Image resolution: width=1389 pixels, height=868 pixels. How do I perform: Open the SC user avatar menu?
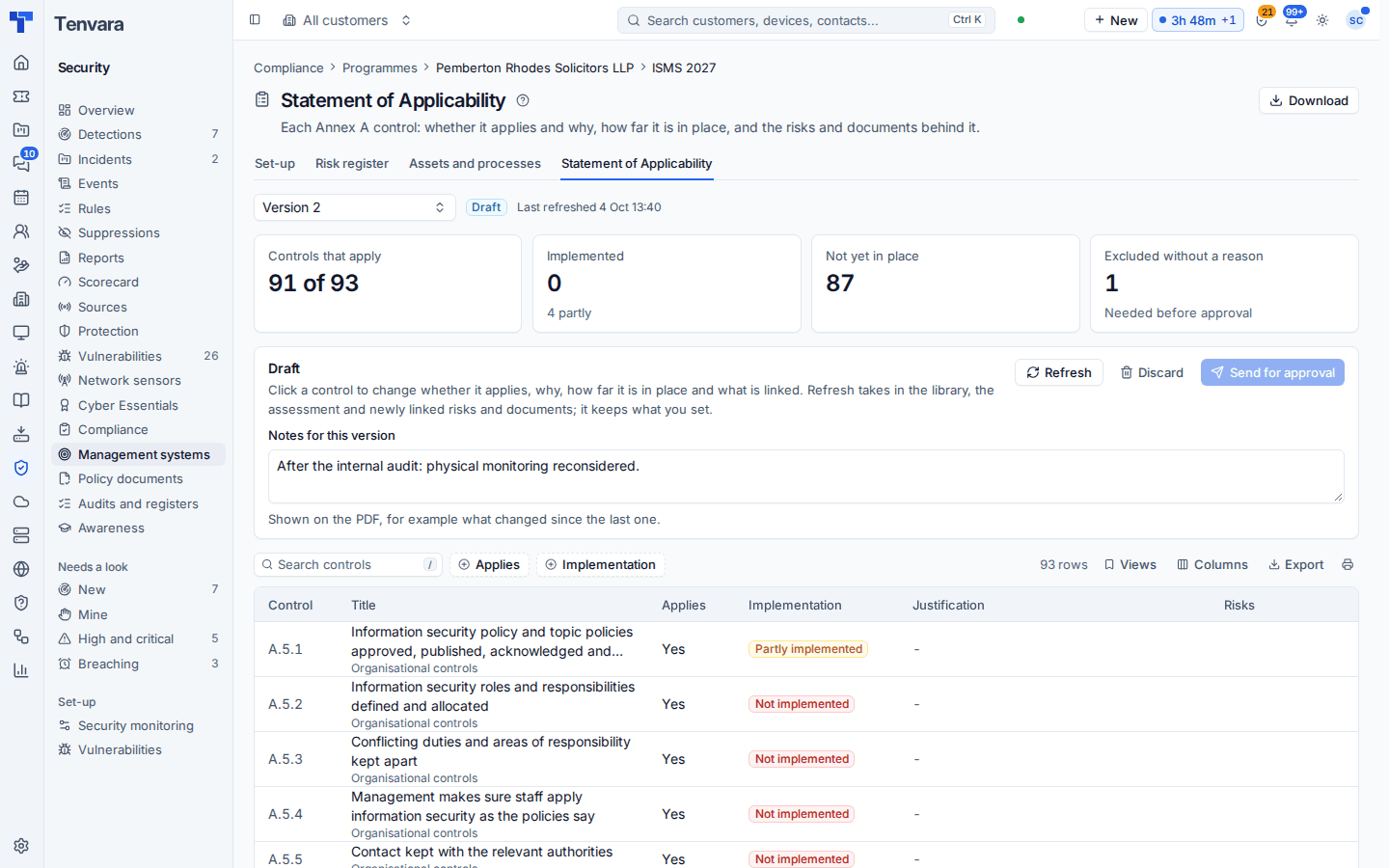(x=1356, y=20)
